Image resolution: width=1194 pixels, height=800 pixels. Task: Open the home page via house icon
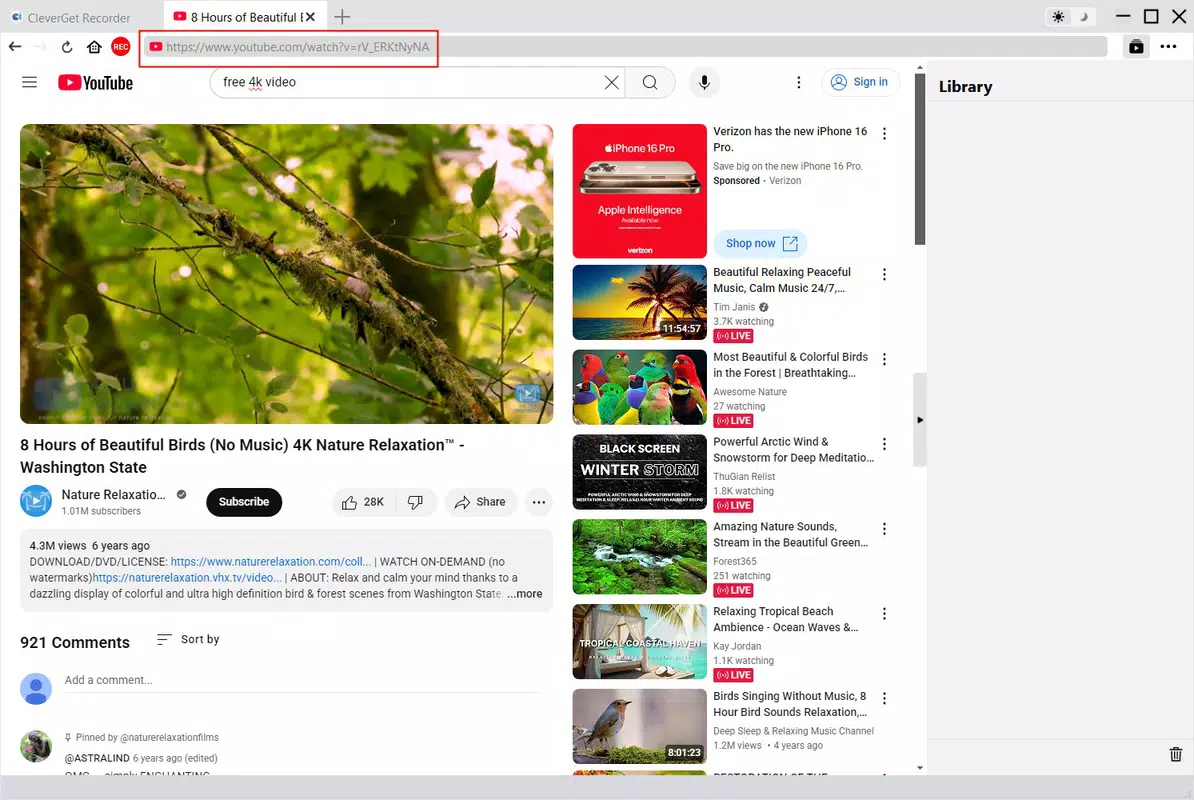[x=94, y=47]
